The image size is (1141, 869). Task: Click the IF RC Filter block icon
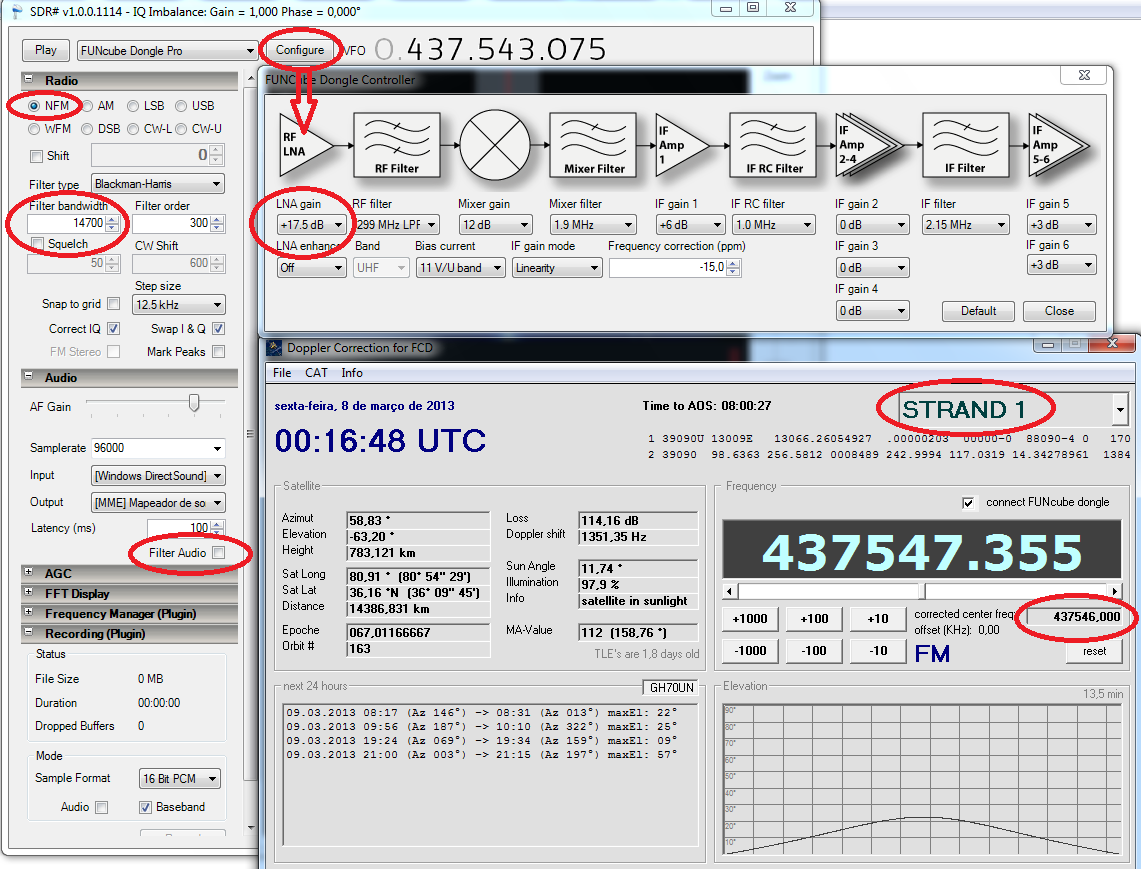click(x=774, y=145)
